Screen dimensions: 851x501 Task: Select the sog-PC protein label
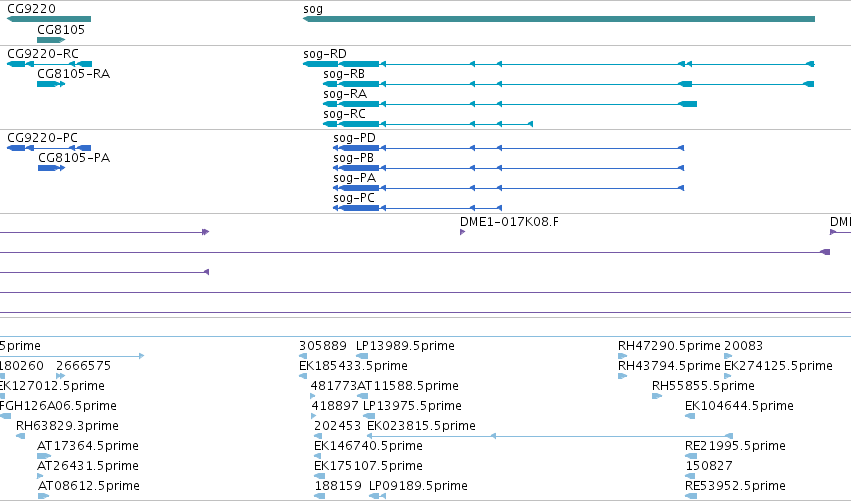354,198
